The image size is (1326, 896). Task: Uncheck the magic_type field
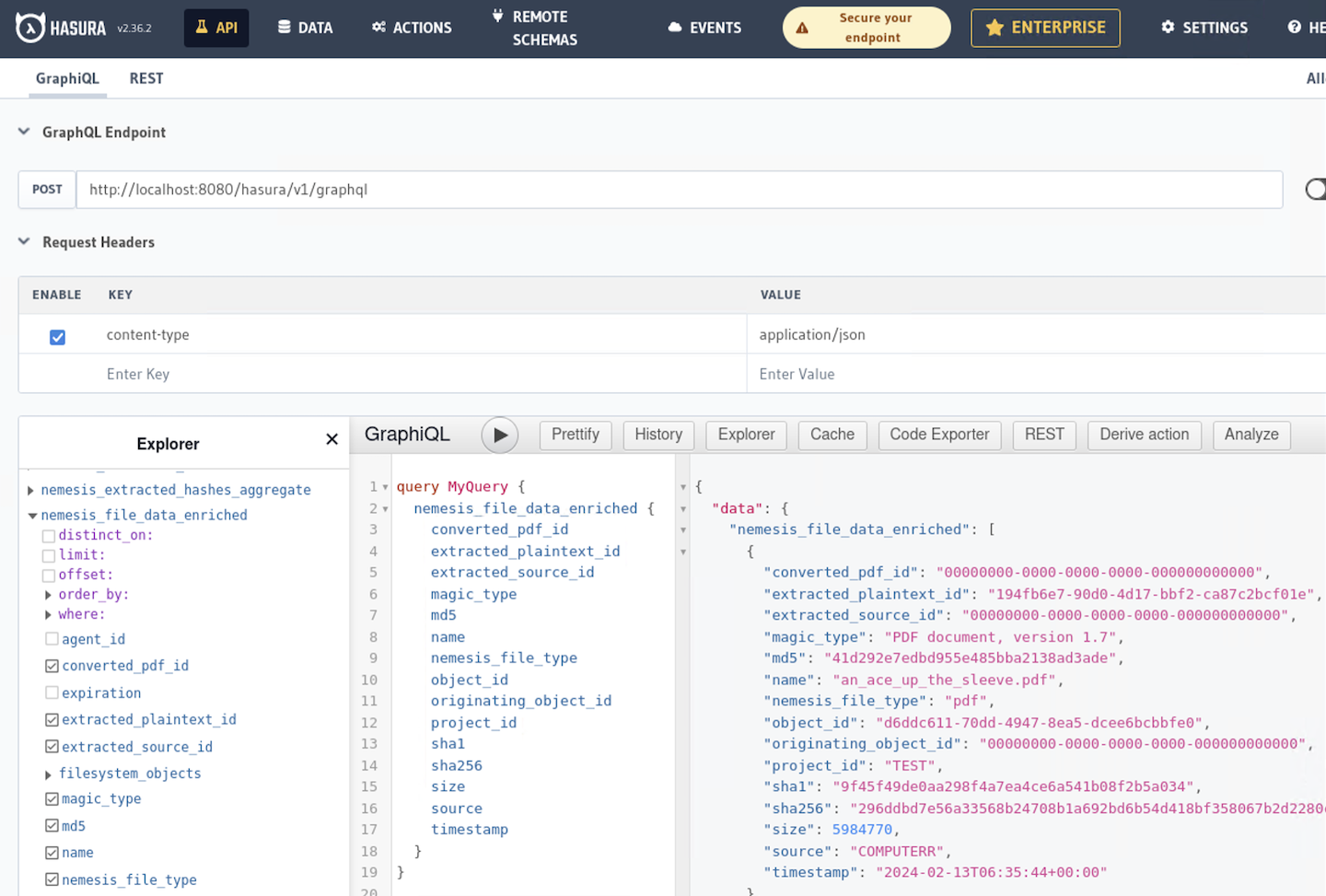[52, 799]
